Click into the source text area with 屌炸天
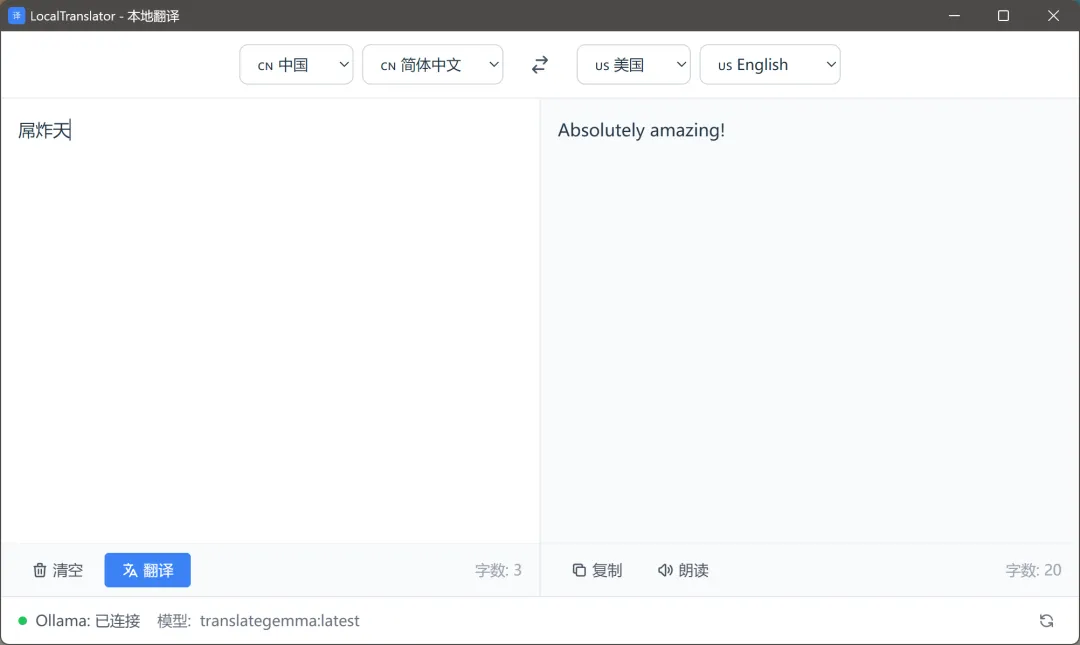 tap(270, 320)
